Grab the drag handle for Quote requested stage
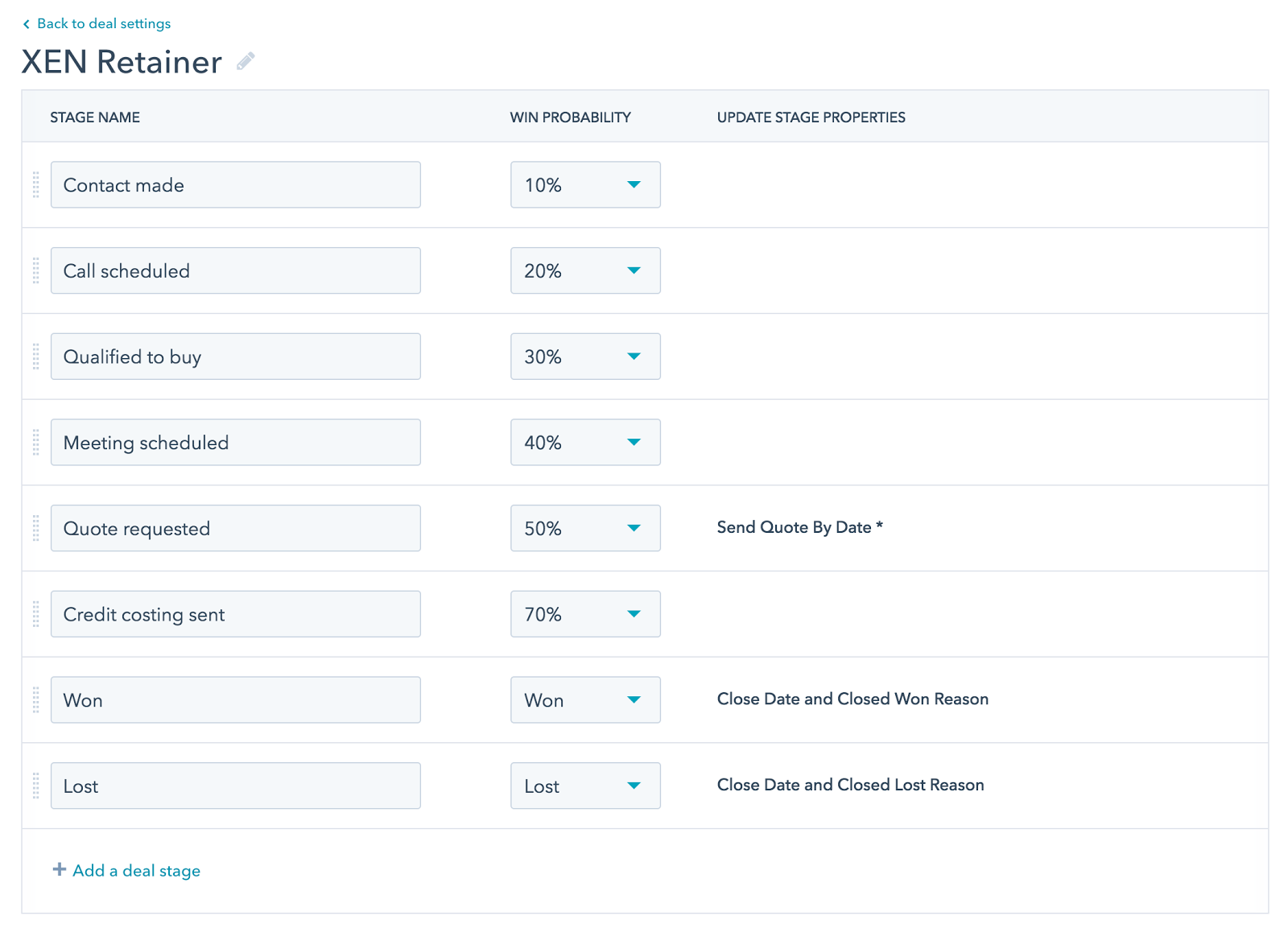 [x=35, y=528]
